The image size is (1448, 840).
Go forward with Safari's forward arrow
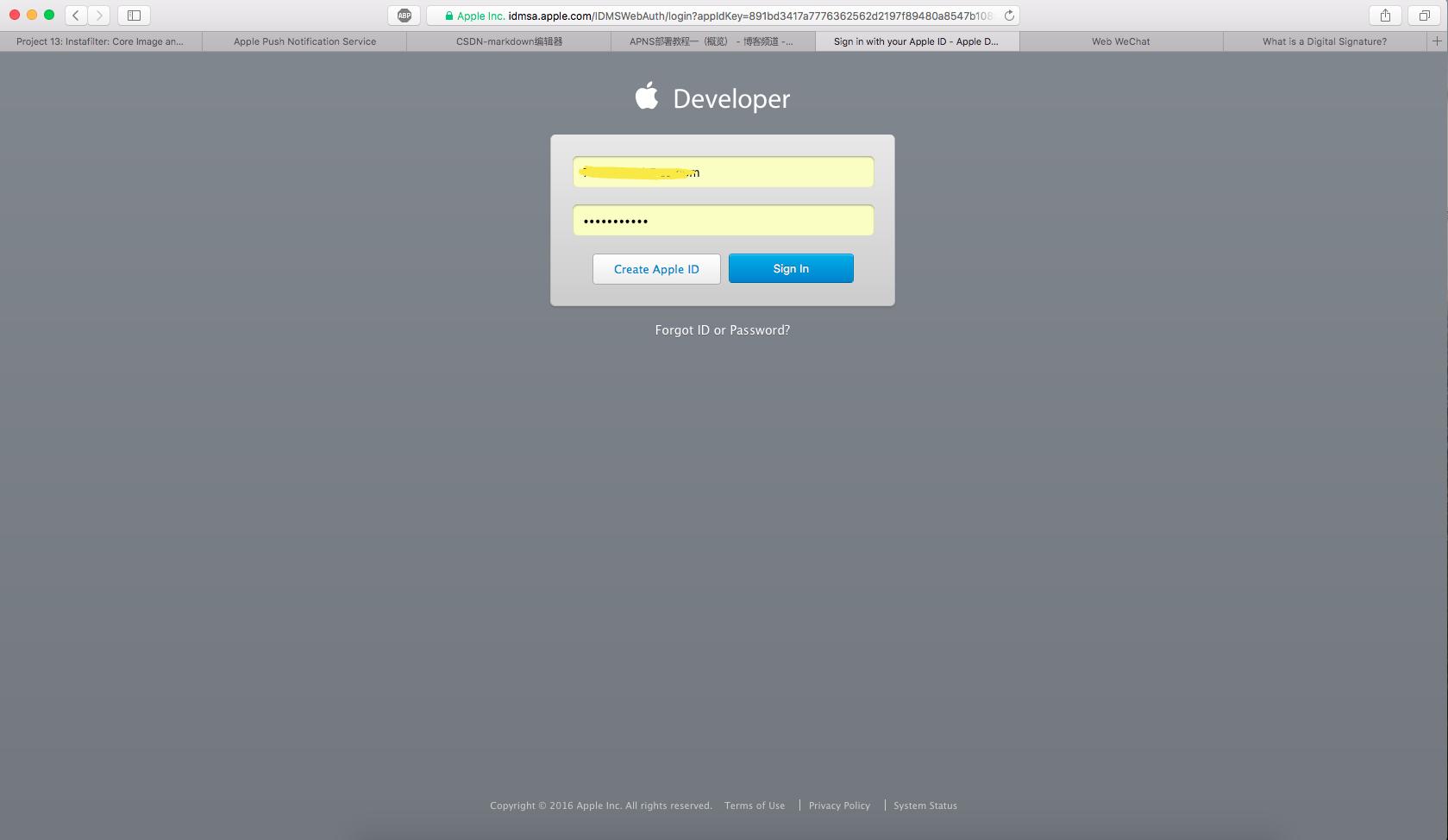coord(99,16)
